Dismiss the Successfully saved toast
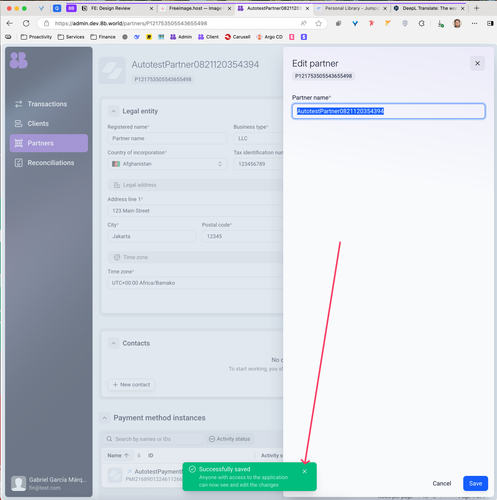This screenshot has width=497, height=500. (305, 471)
